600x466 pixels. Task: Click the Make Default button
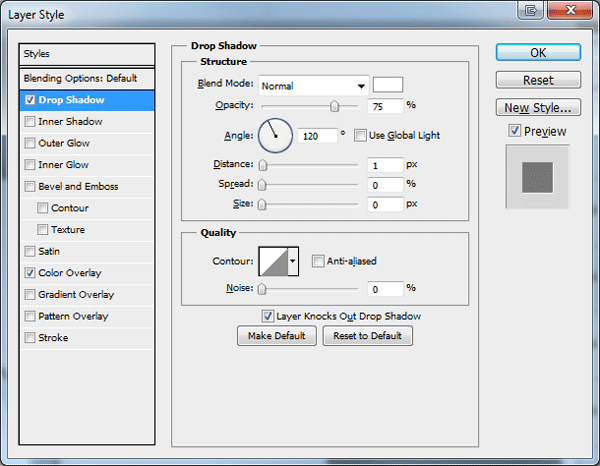click(x=277, y=336)
